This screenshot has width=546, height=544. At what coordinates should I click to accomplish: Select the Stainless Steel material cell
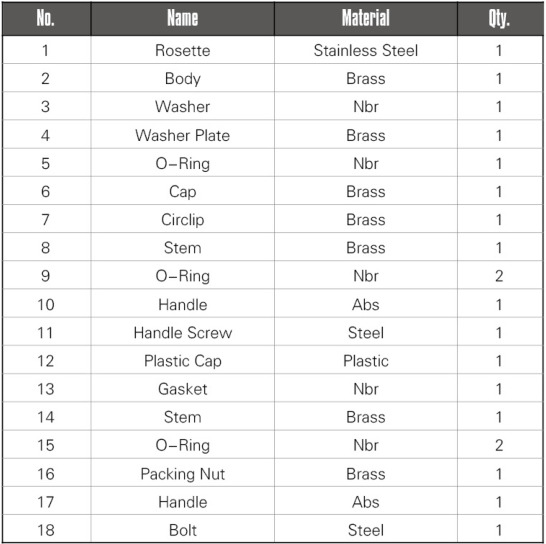366,50
